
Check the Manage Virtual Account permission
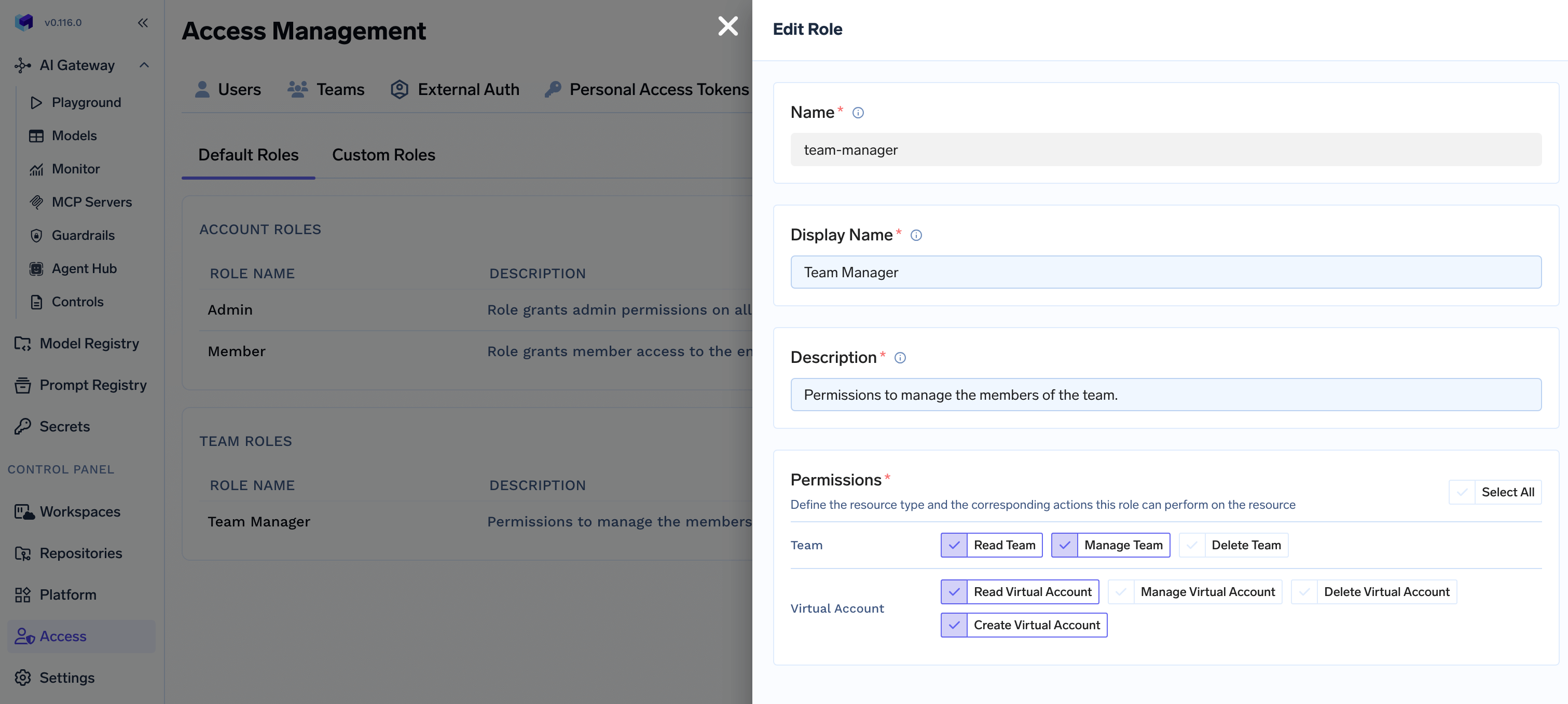click(x=1121, y=592)
